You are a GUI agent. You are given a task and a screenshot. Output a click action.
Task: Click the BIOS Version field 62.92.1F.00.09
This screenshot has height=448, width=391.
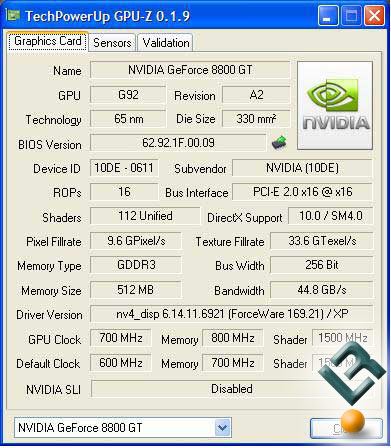coord(178,143)
